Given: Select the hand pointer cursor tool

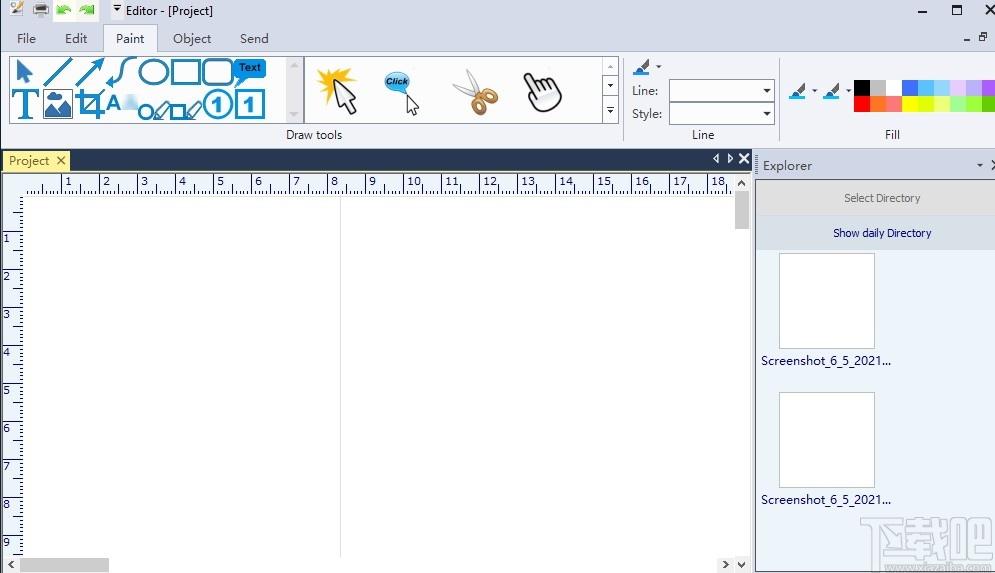Looking at the screenshot, I should [542, 92].
